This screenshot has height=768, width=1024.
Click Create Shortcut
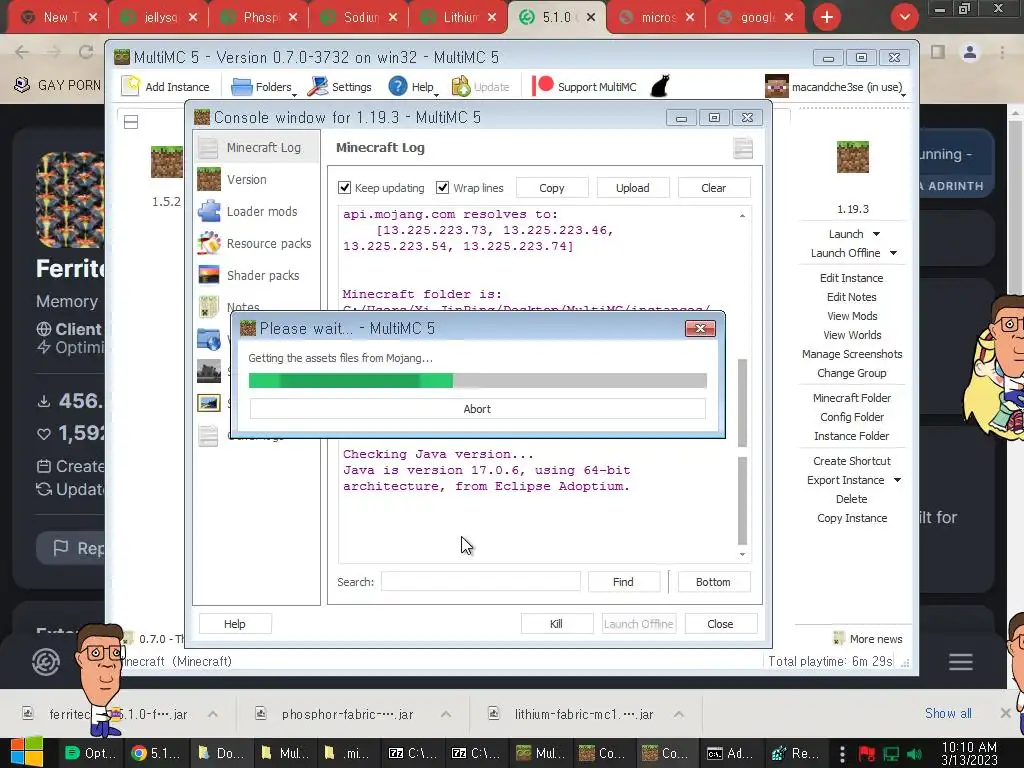click(x=852, y=461)
